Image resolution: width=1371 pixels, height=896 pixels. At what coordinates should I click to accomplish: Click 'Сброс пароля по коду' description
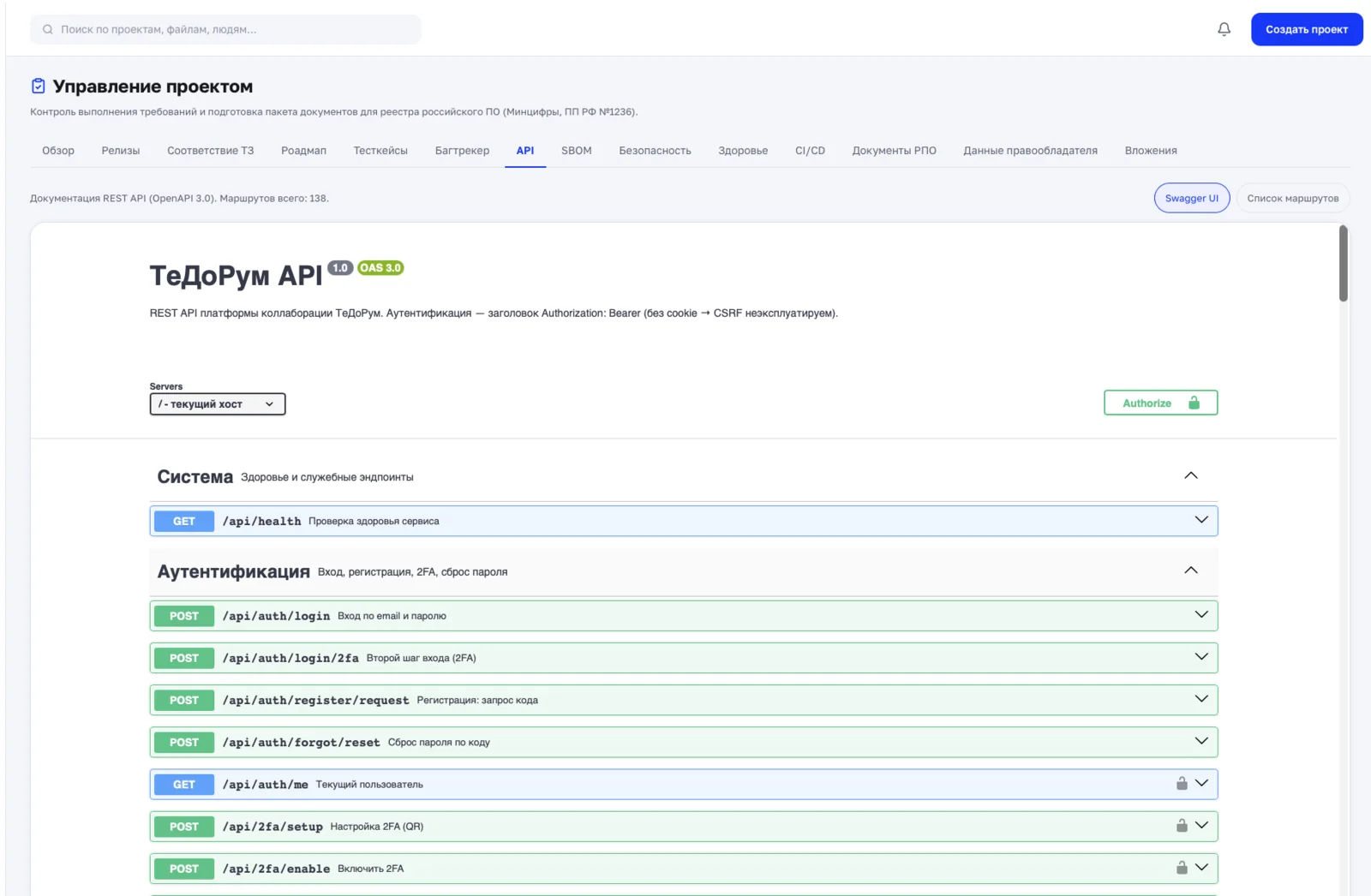pyautogui.click(x=439, y=742)
